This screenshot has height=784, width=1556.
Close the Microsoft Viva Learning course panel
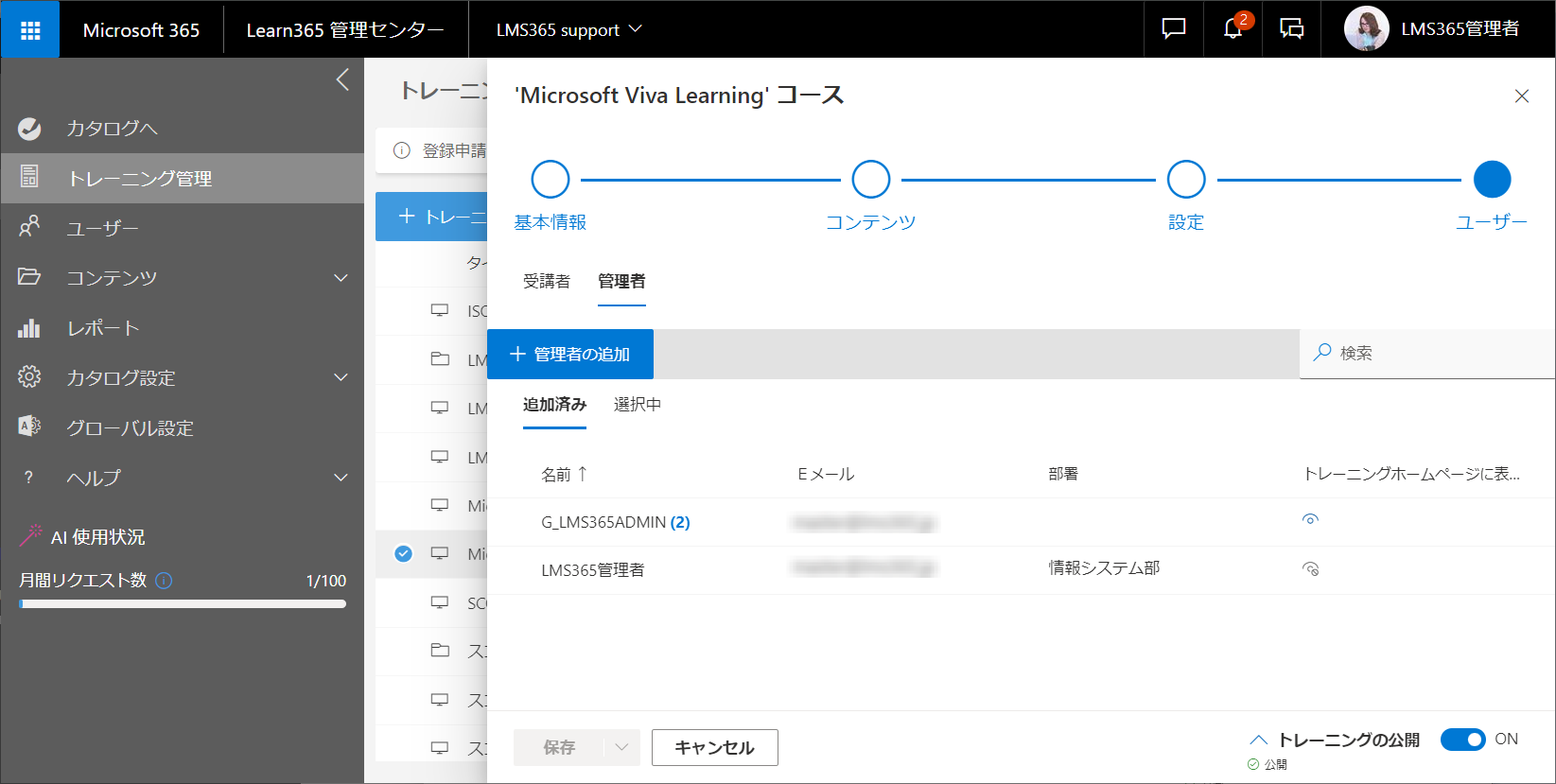tap(1522, 96)
